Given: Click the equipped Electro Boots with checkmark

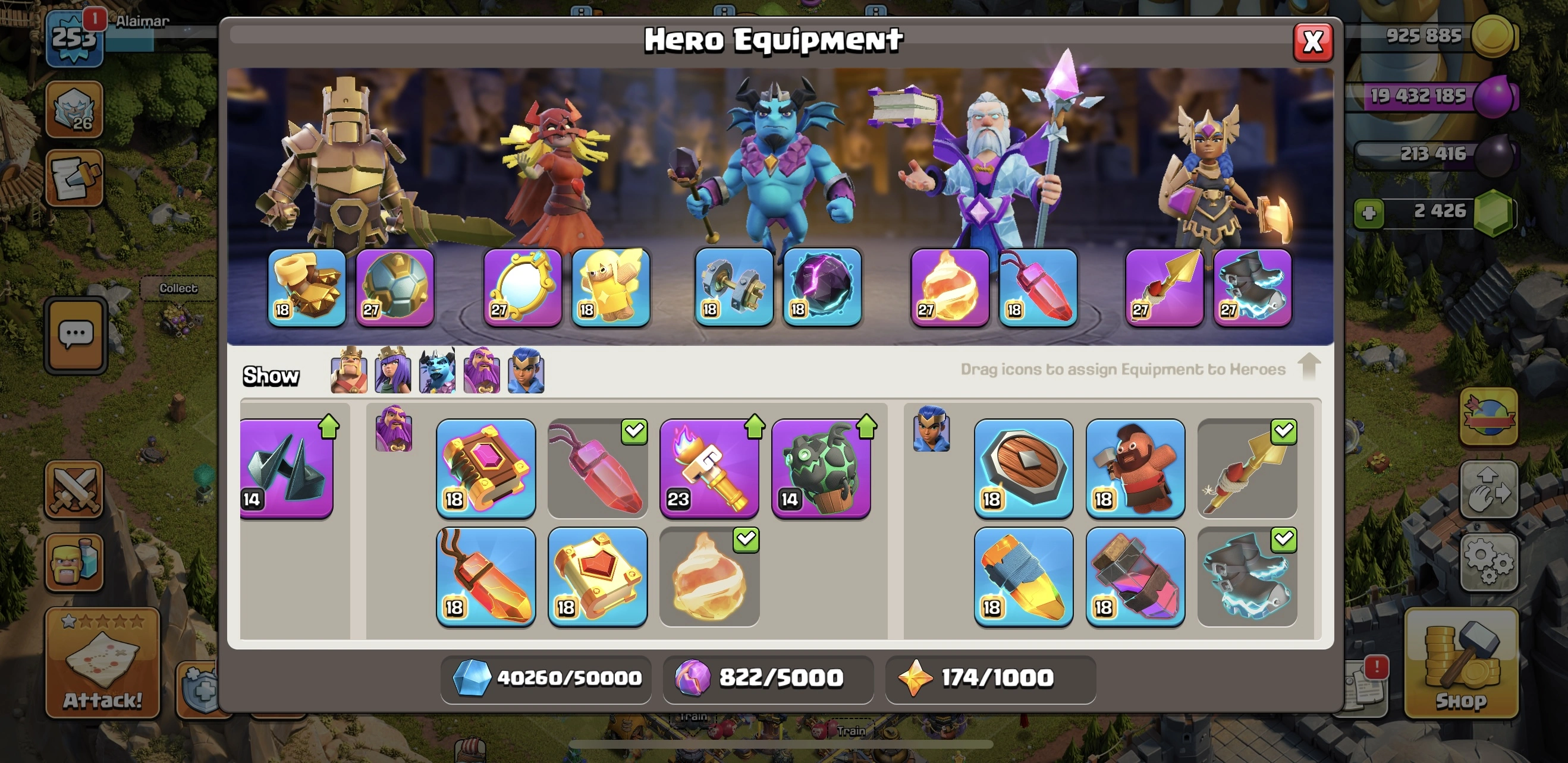Looking at the screenshot, I should 1248,577.
